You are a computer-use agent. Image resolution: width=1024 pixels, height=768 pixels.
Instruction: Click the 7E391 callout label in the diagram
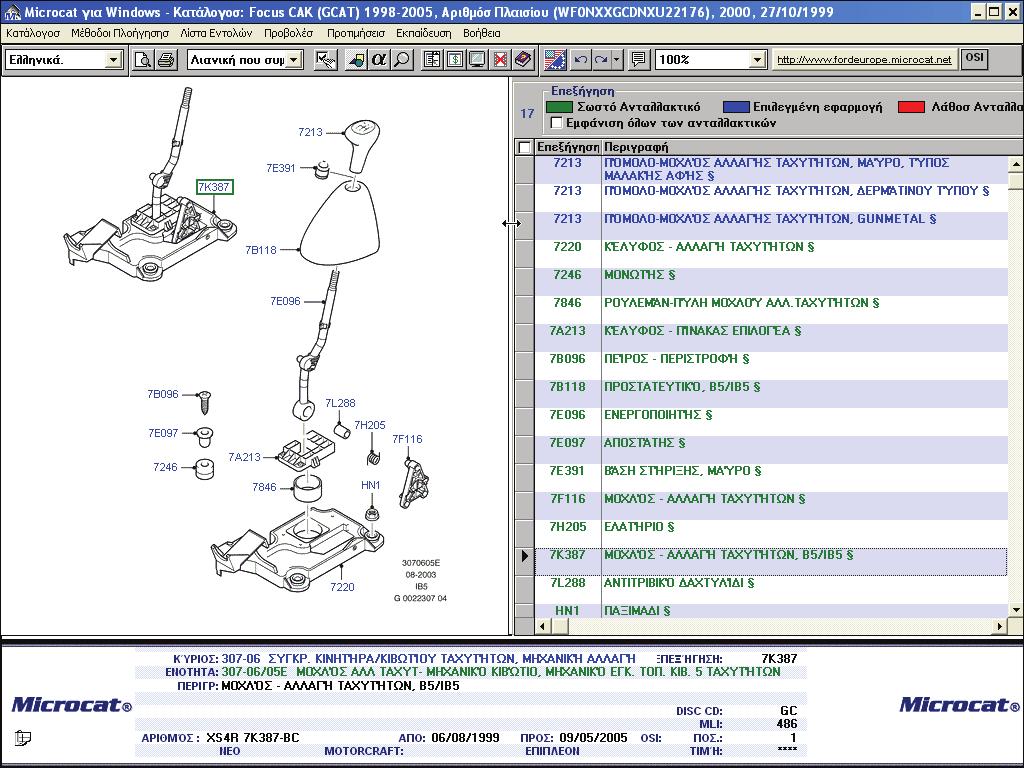[281, 168]
